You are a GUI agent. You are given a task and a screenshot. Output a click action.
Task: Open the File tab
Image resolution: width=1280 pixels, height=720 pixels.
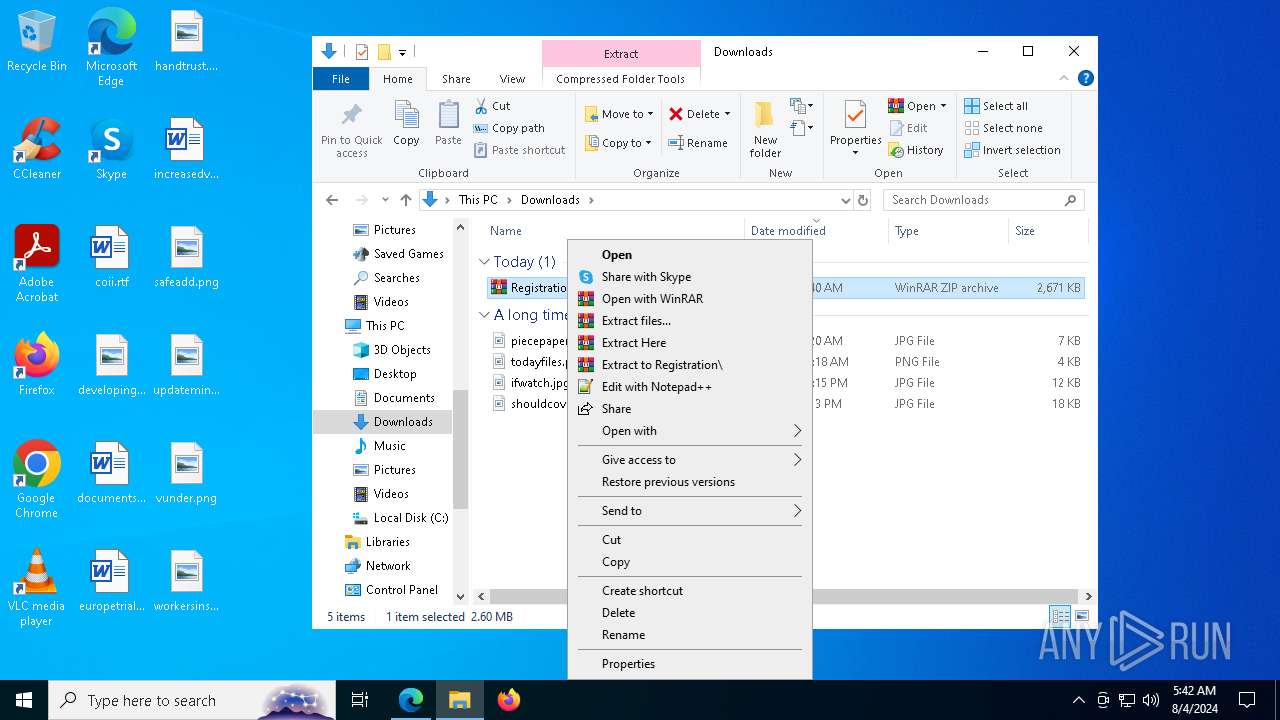tap(341, 79)
